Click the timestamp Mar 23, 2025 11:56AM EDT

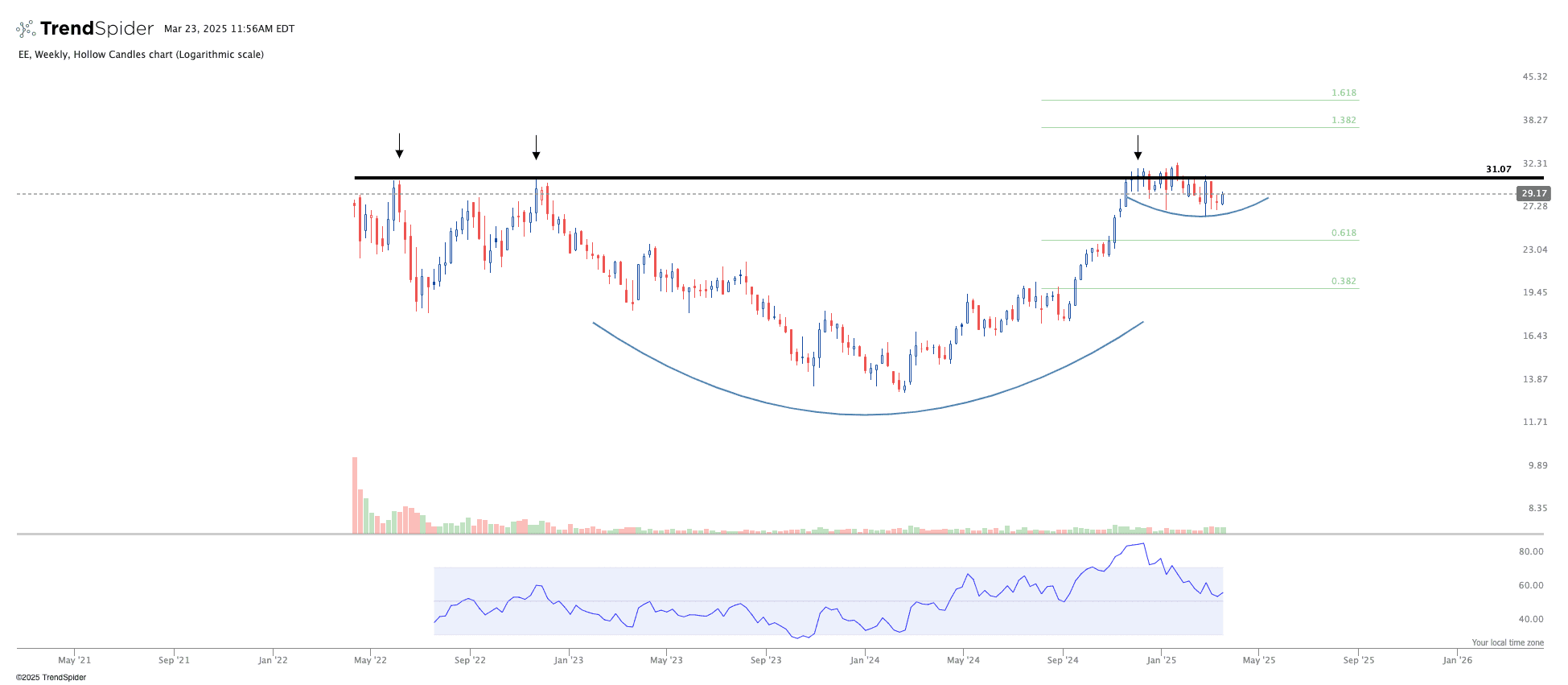(229, 29)
